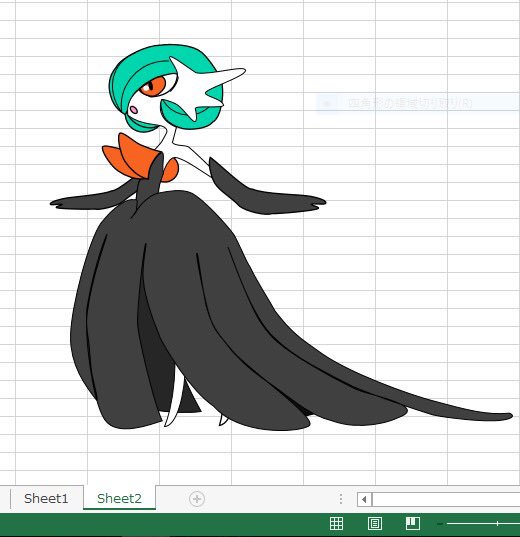Add a new sheet with plus button
Screen dimensions: 520x537
pos(197,499)
